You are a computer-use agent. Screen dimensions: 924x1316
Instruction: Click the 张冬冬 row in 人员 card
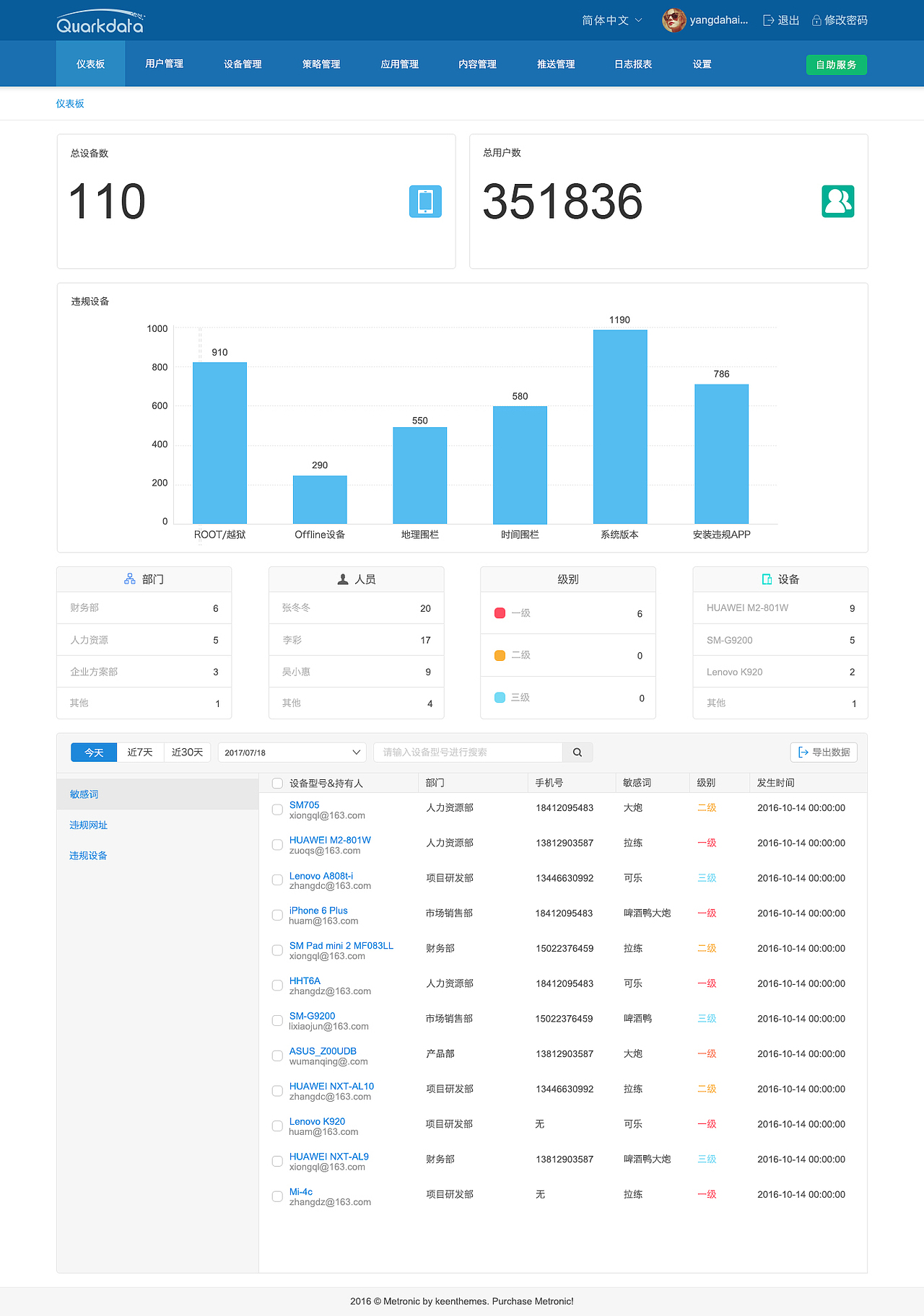[357, 608]
